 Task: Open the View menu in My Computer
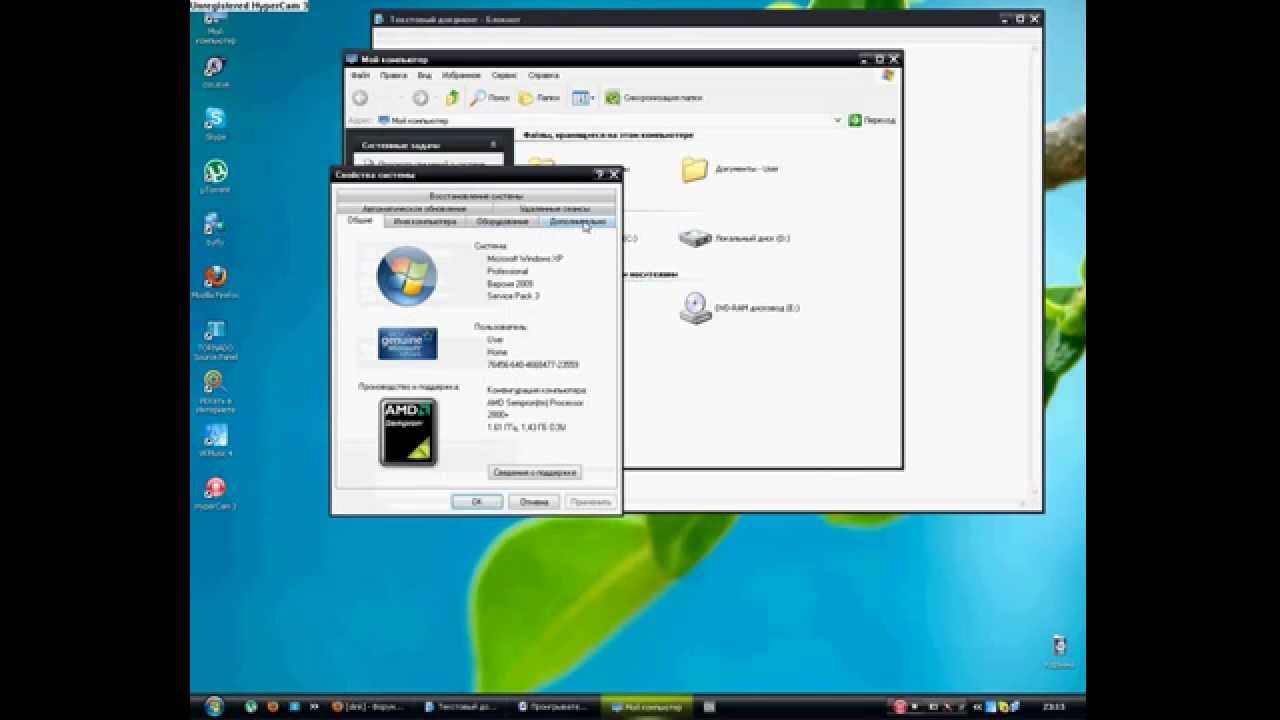424,75
